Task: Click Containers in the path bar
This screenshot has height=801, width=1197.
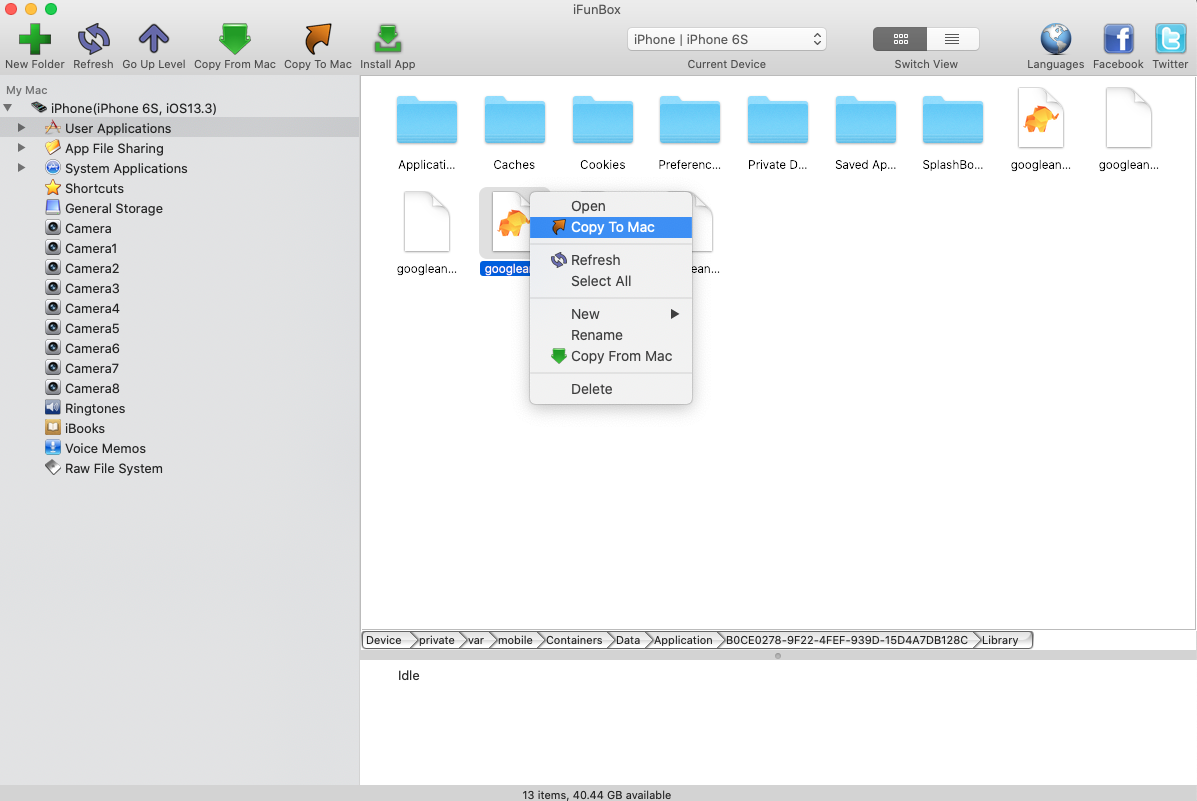Action: click(574, 640)
